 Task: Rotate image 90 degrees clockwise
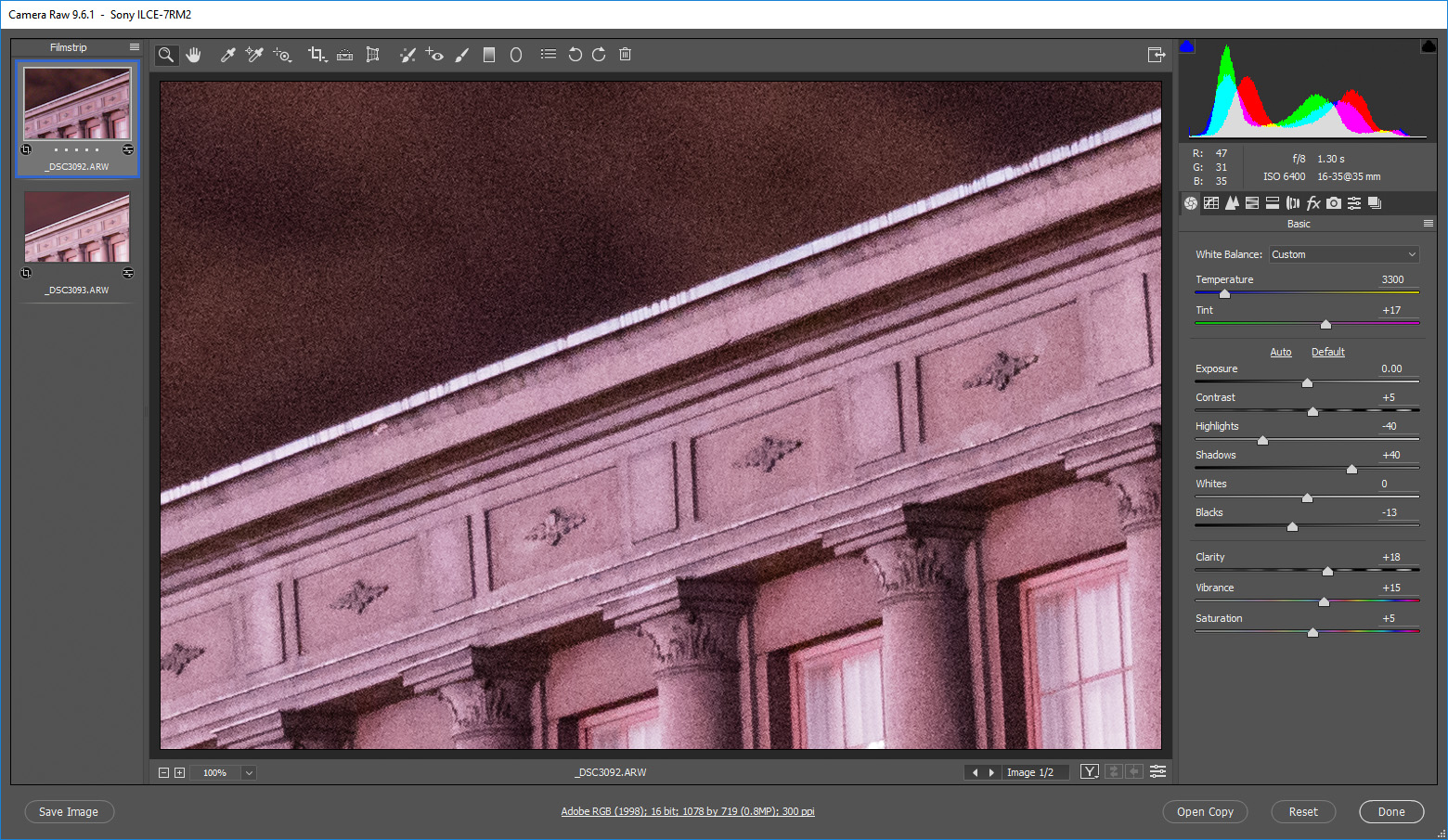coord(599,55)
